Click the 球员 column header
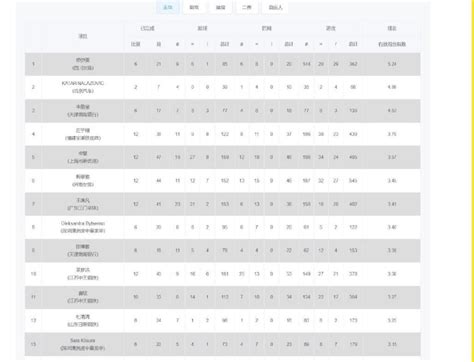This screenshot has height=362, width=474. click(83, 36)
